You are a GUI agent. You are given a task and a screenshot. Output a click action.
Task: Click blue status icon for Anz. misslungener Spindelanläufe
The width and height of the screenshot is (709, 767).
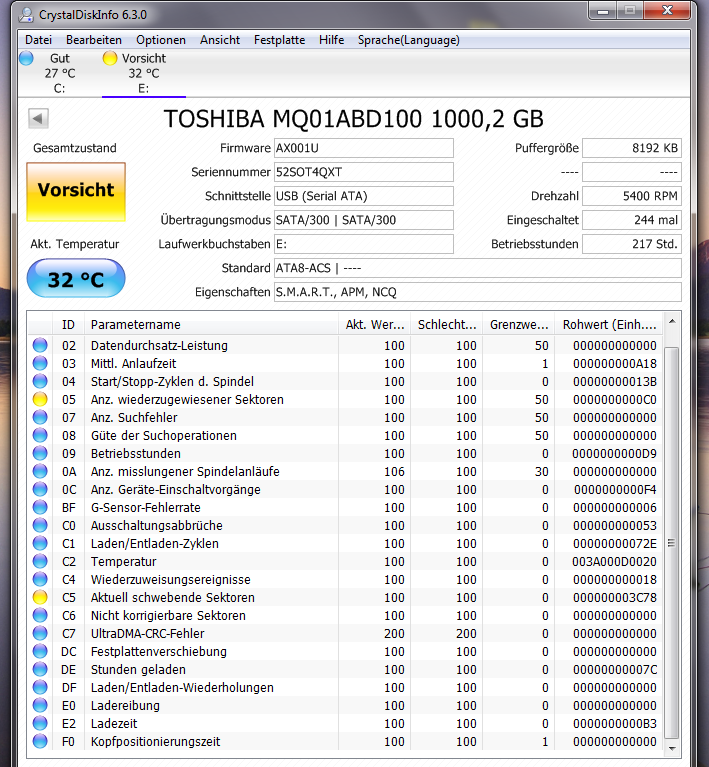click(40, 472)
